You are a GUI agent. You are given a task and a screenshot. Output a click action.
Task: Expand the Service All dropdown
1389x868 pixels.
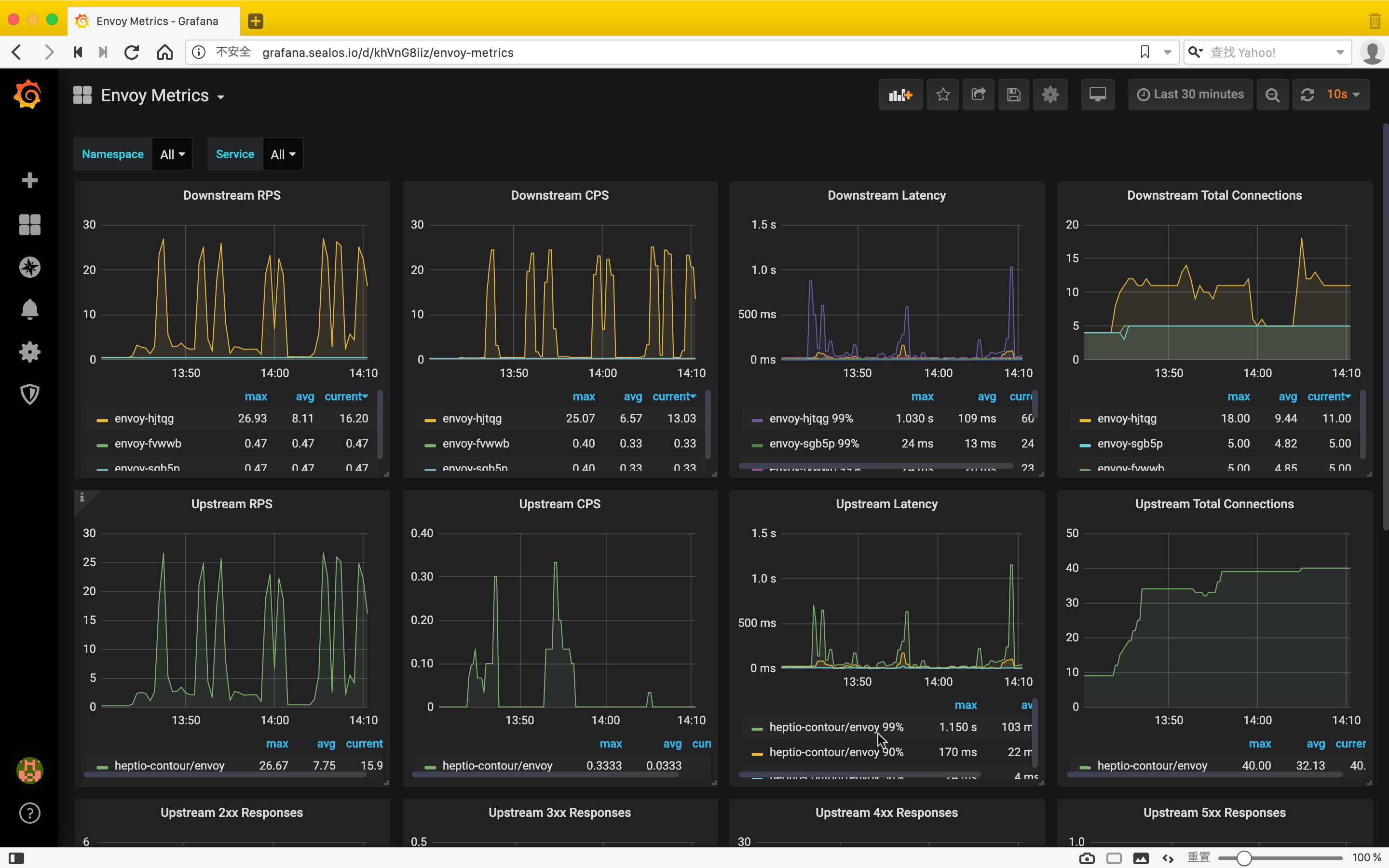(283, 154)
